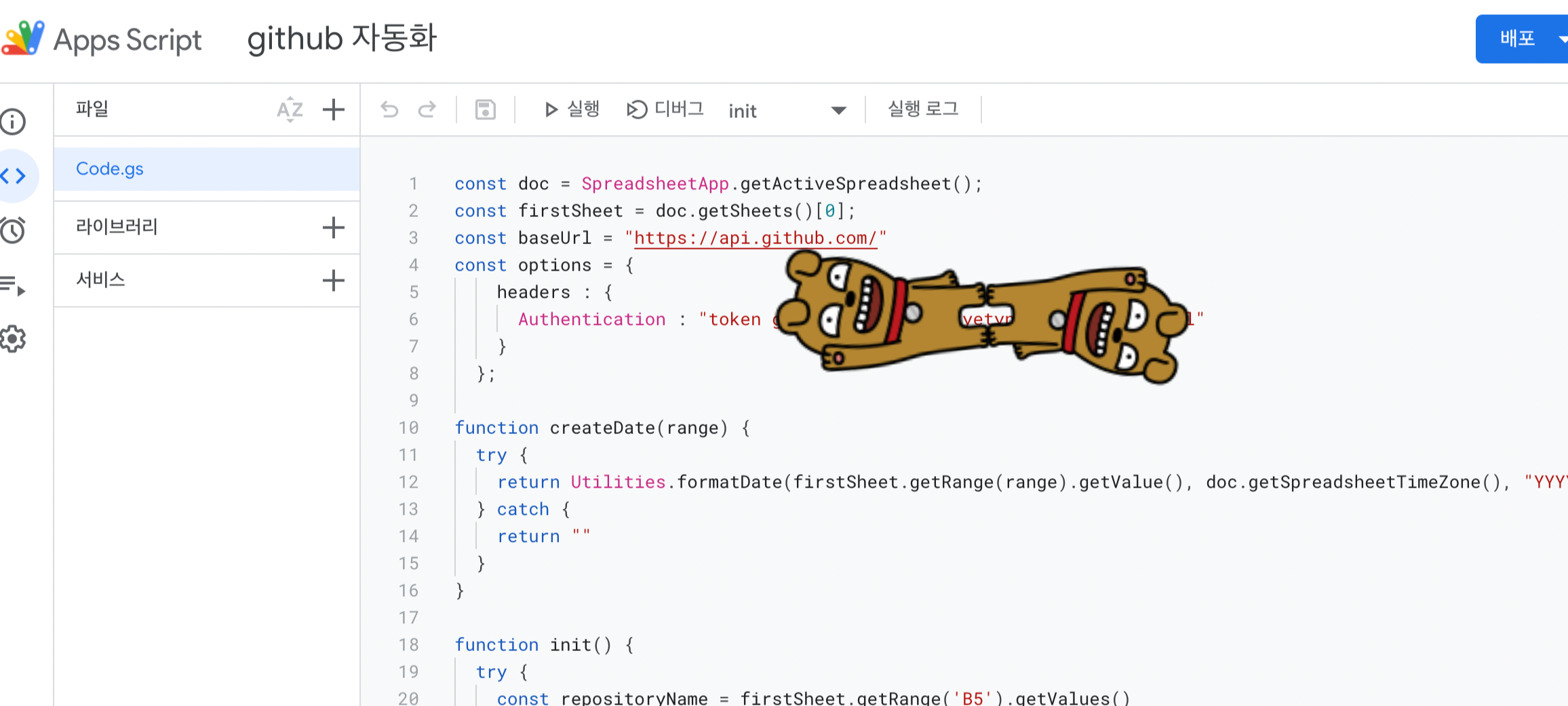Sort files alphabetically with AZ icon
This screenshot has height=706, width=1568.
pos(290,109)
